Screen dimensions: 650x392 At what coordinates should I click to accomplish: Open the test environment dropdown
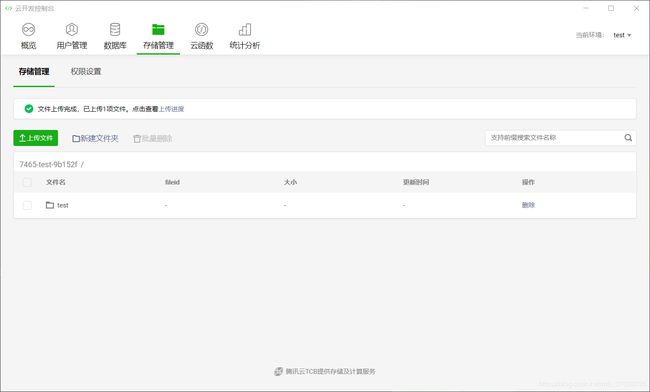[622, 35]
